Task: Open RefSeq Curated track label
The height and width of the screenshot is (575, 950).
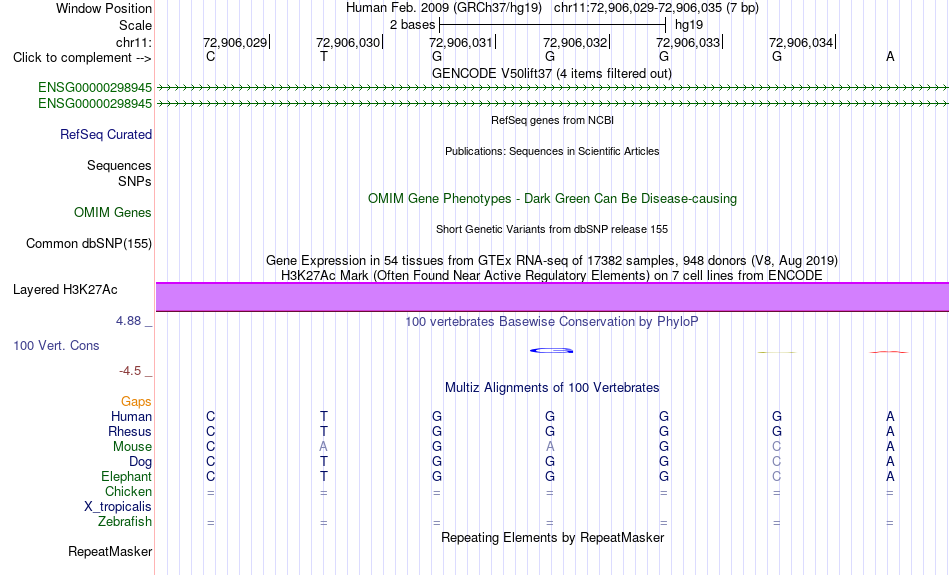Action: click(x=106, y=135)
